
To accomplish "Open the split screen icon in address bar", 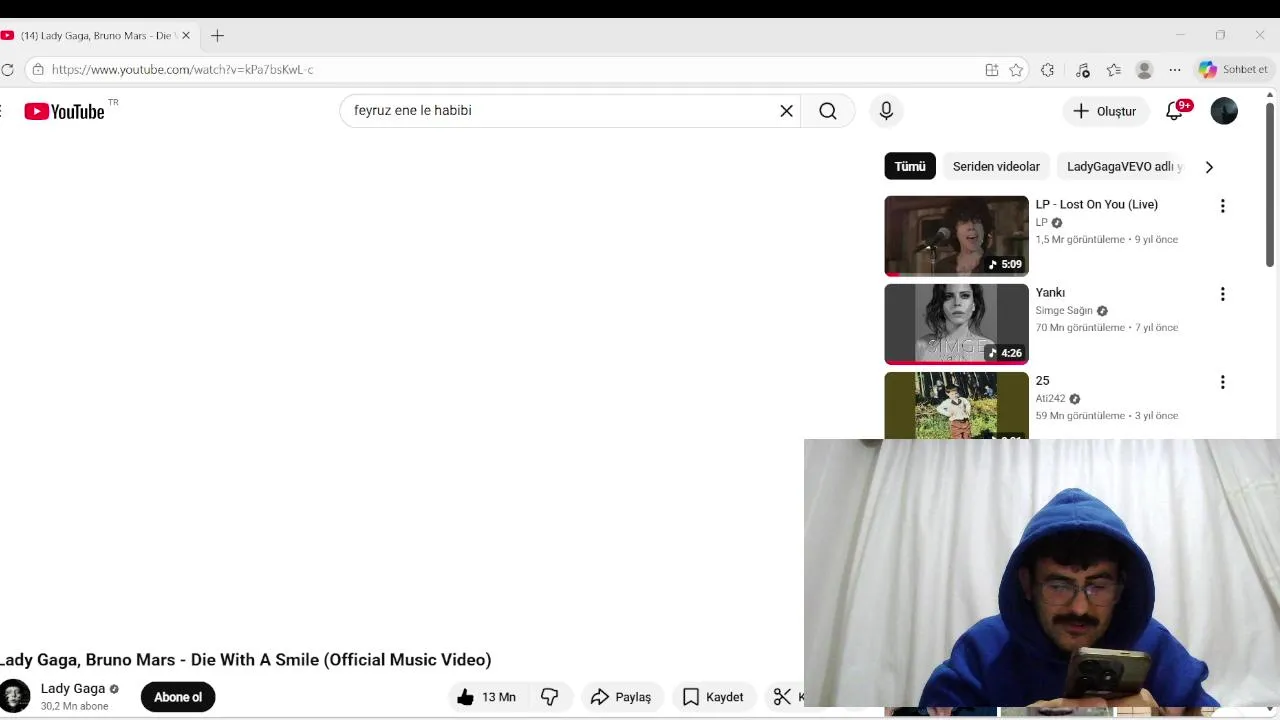I will (x=991, y=70).
